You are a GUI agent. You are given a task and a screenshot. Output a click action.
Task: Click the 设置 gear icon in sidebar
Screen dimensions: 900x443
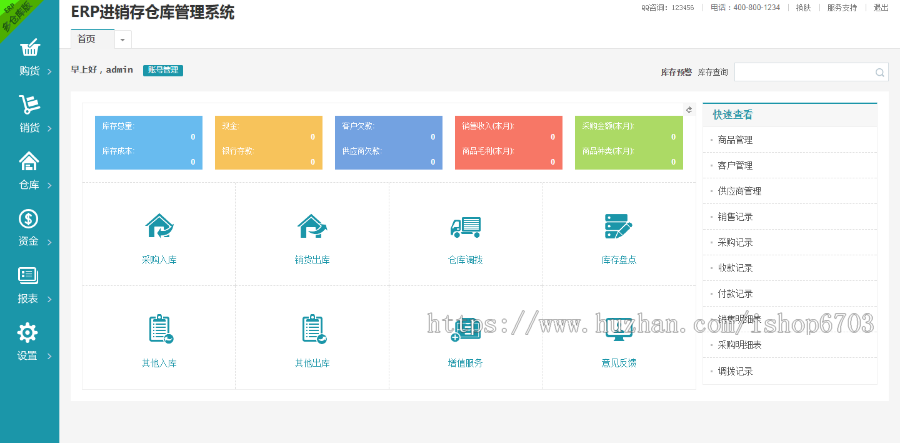click(x=28, y=332)
